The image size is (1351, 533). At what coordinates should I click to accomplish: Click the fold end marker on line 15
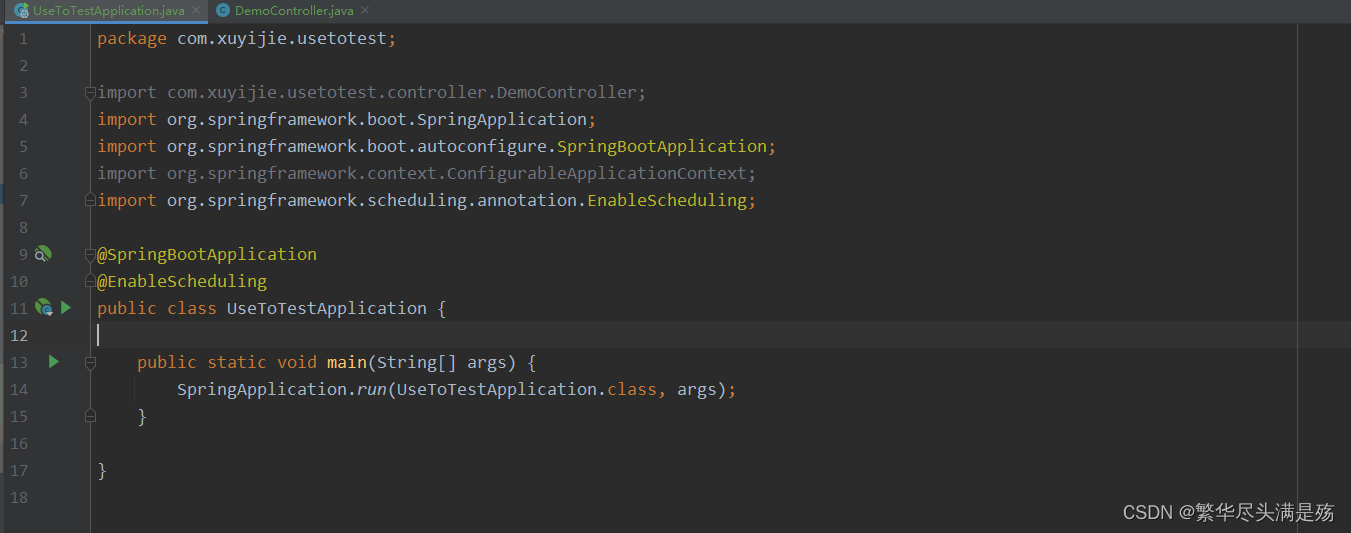coord(90,416)
